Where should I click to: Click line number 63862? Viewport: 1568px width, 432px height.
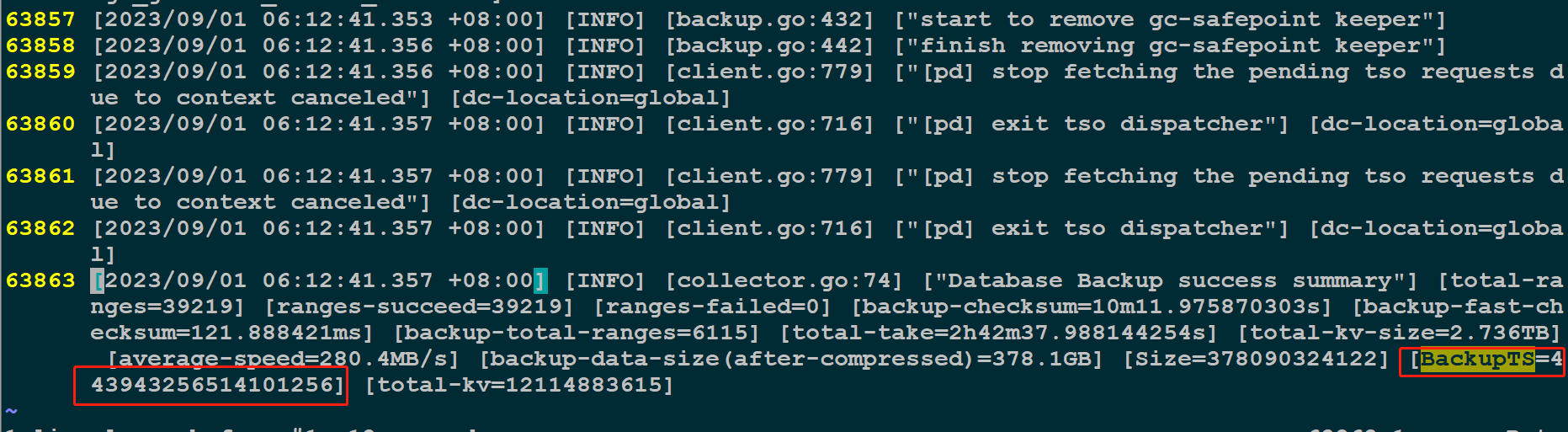(40, 228)
